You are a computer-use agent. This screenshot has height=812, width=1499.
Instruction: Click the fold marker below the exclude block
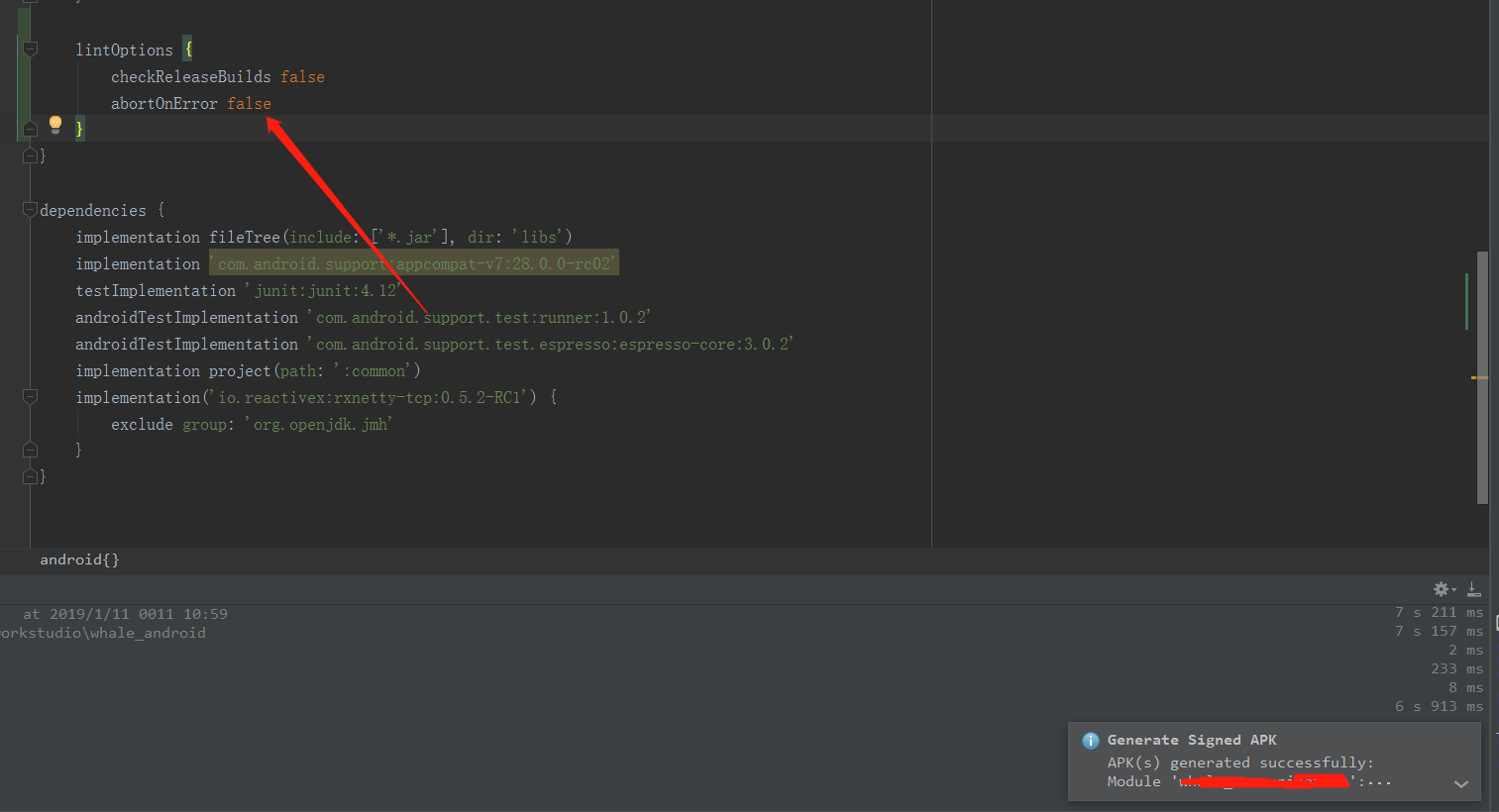pos(29,449)
